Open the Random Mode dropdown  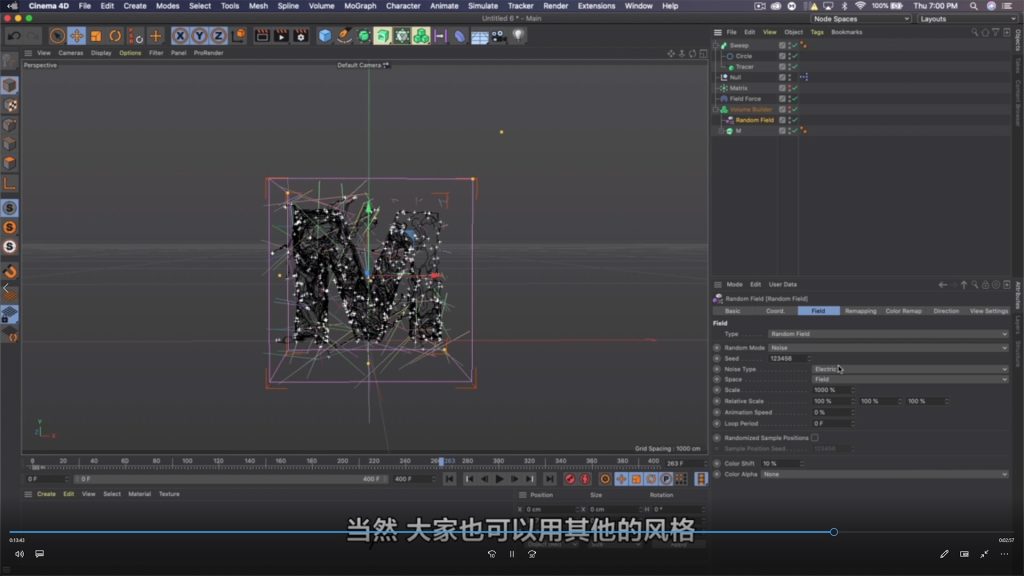[887, 348]
